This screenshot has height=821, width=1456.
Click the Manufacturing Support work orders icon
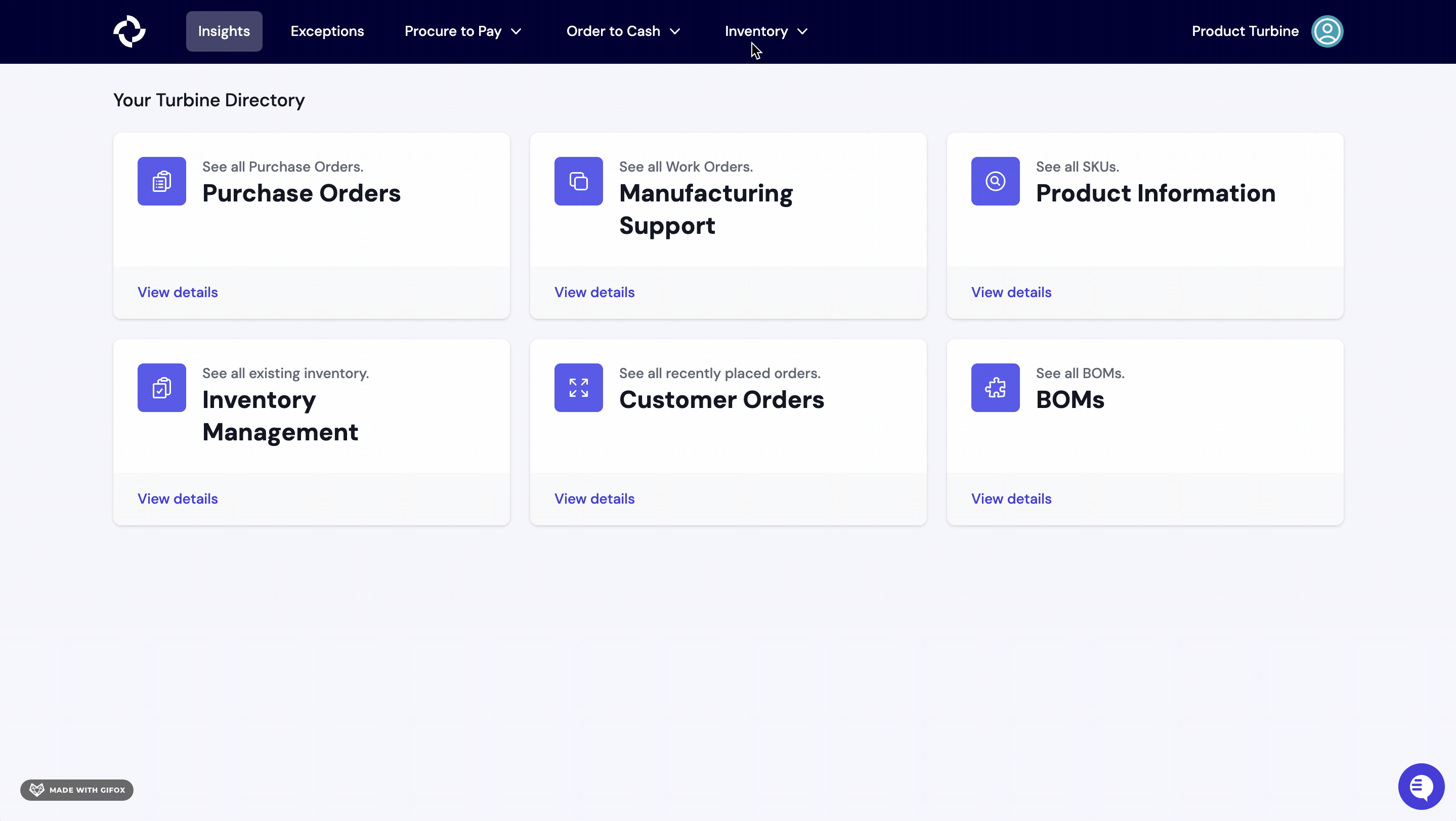[578, 181]
